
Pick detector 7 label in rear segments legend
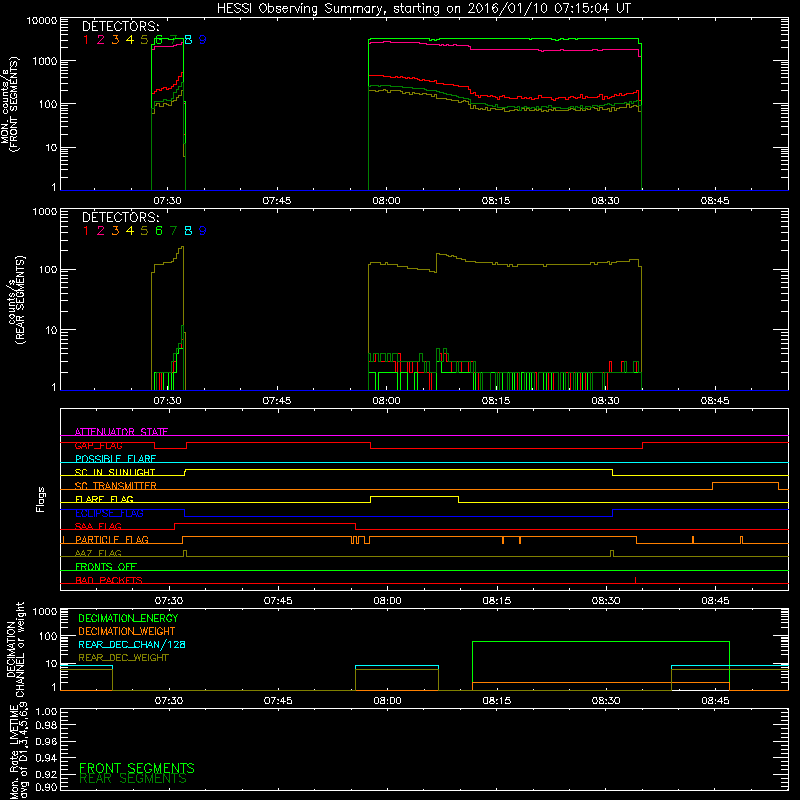[173, 231]
